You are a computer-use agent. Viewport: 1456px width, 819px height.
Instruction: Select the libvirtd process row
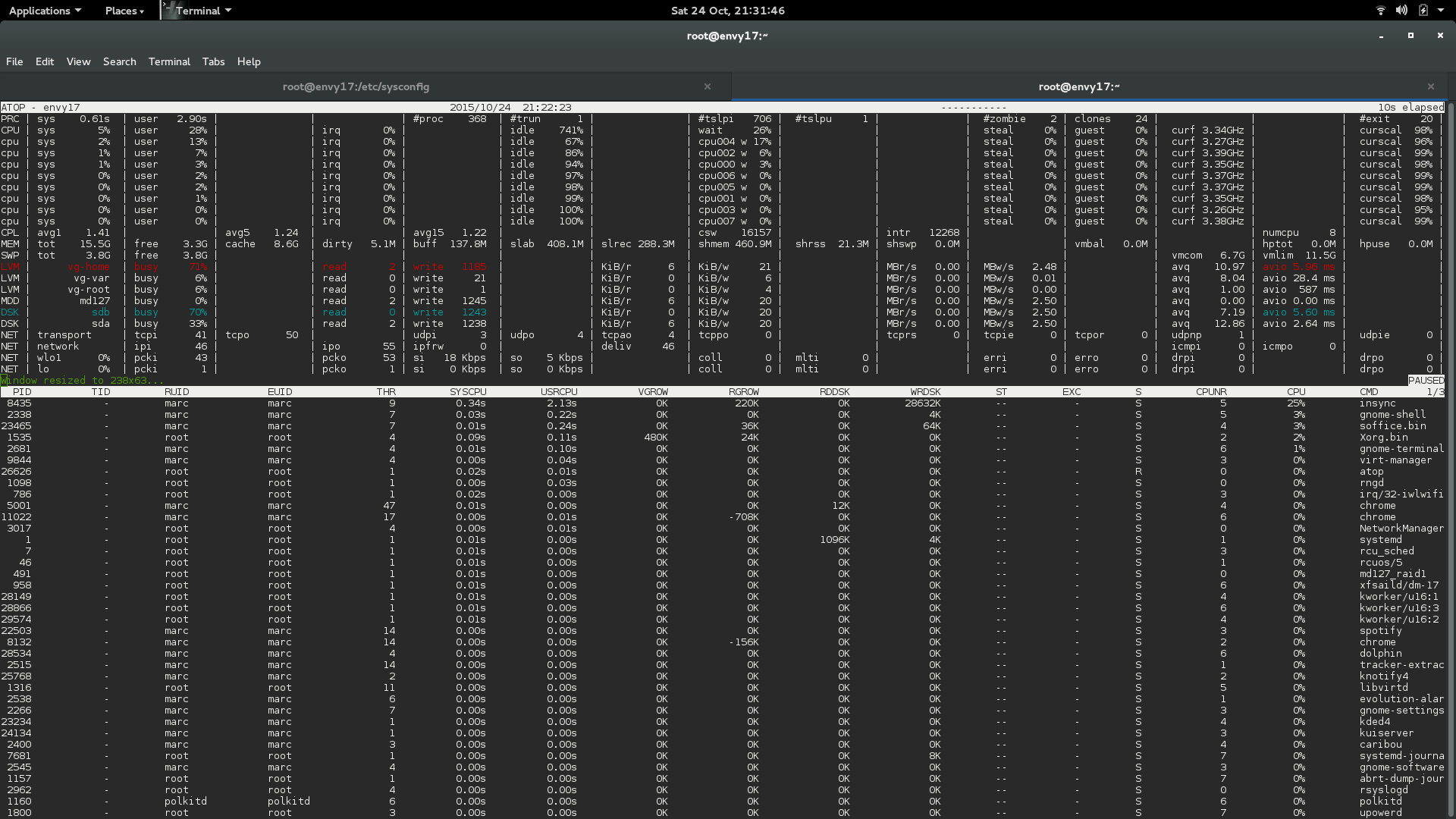point(723,688)
